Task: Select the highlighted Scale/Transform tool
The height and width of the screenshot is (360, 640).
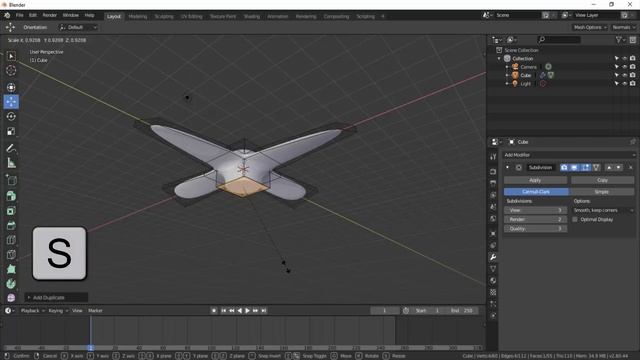Action: [x=11, y=102]
